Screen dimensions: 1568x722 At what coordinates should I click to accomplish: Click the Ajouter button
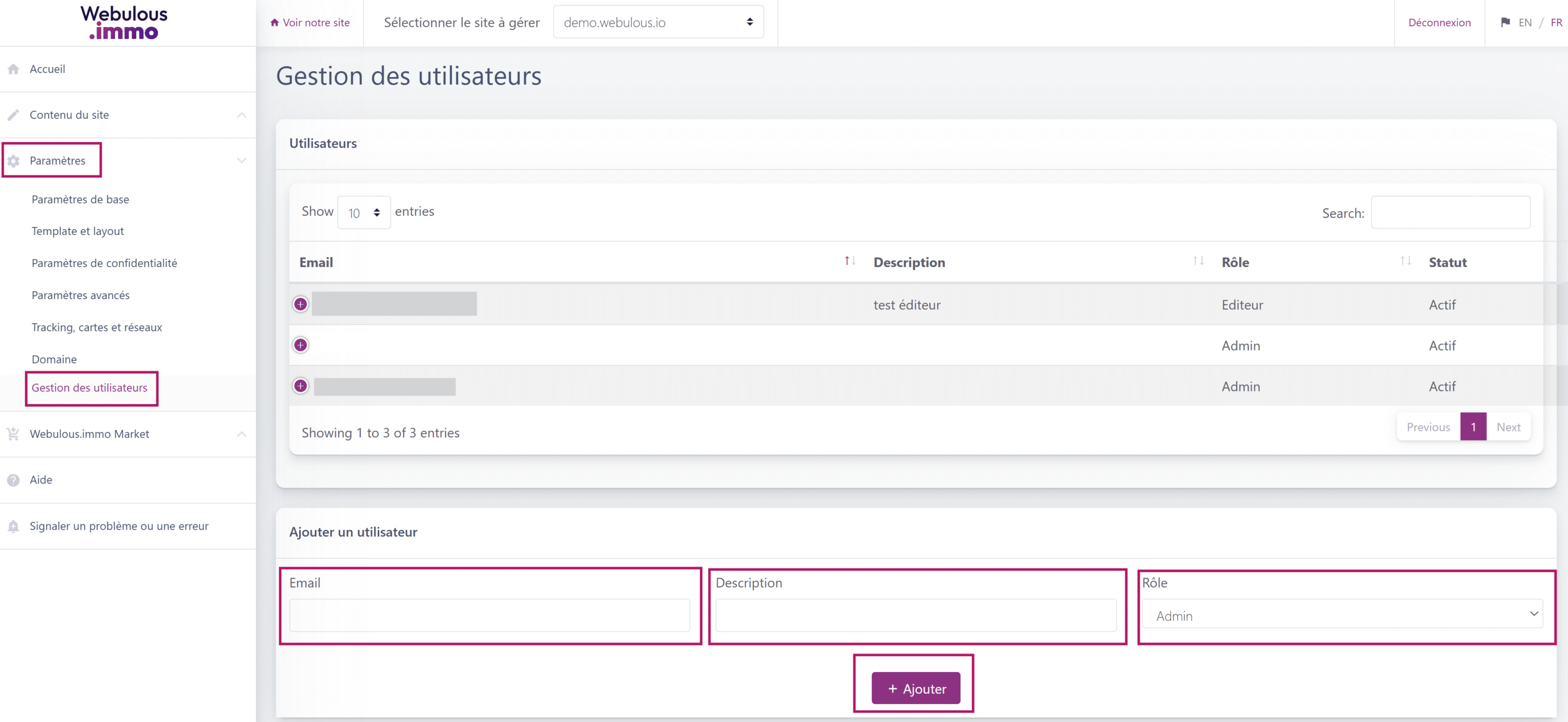click(x=915, y=688)
